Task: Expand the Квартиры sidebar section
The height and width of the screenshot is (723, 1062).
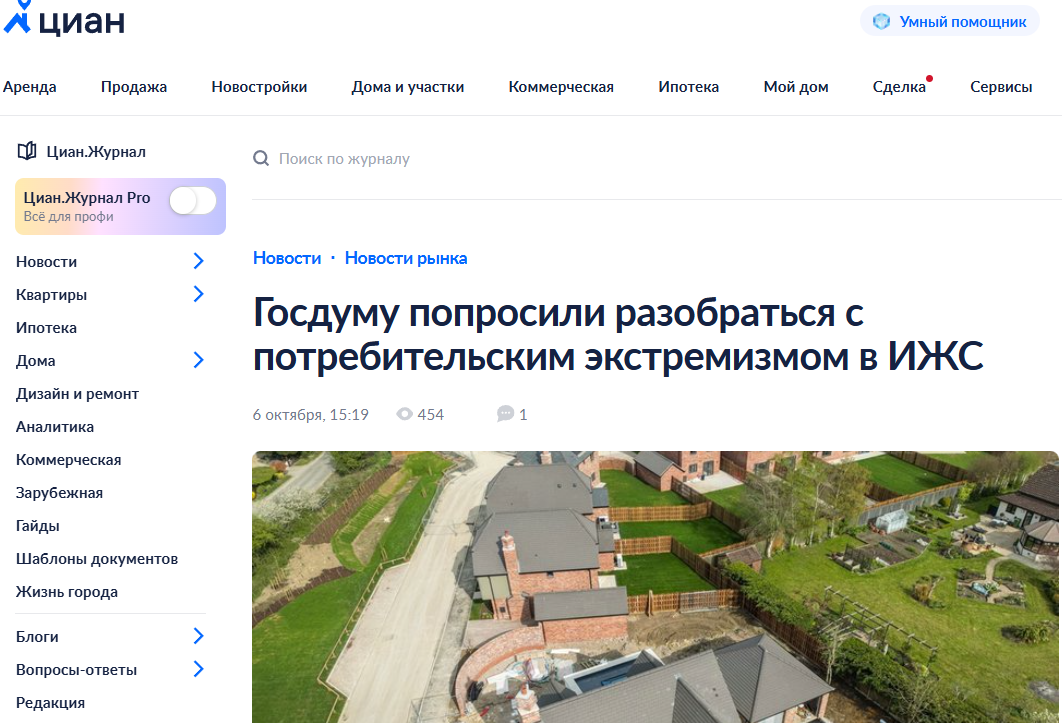Action: (197, 294)
